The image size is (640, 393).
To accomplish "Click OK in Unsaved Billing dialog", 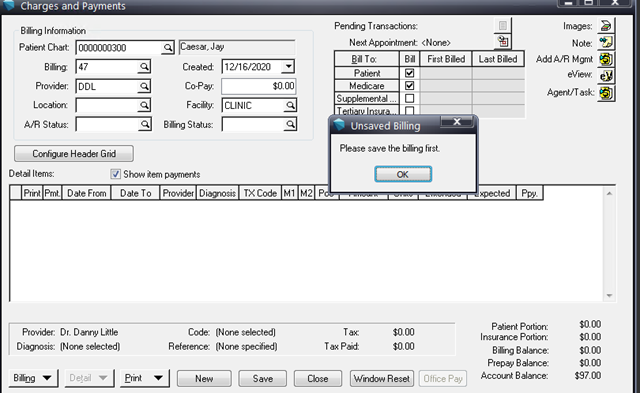I will [x=403, y=174].
